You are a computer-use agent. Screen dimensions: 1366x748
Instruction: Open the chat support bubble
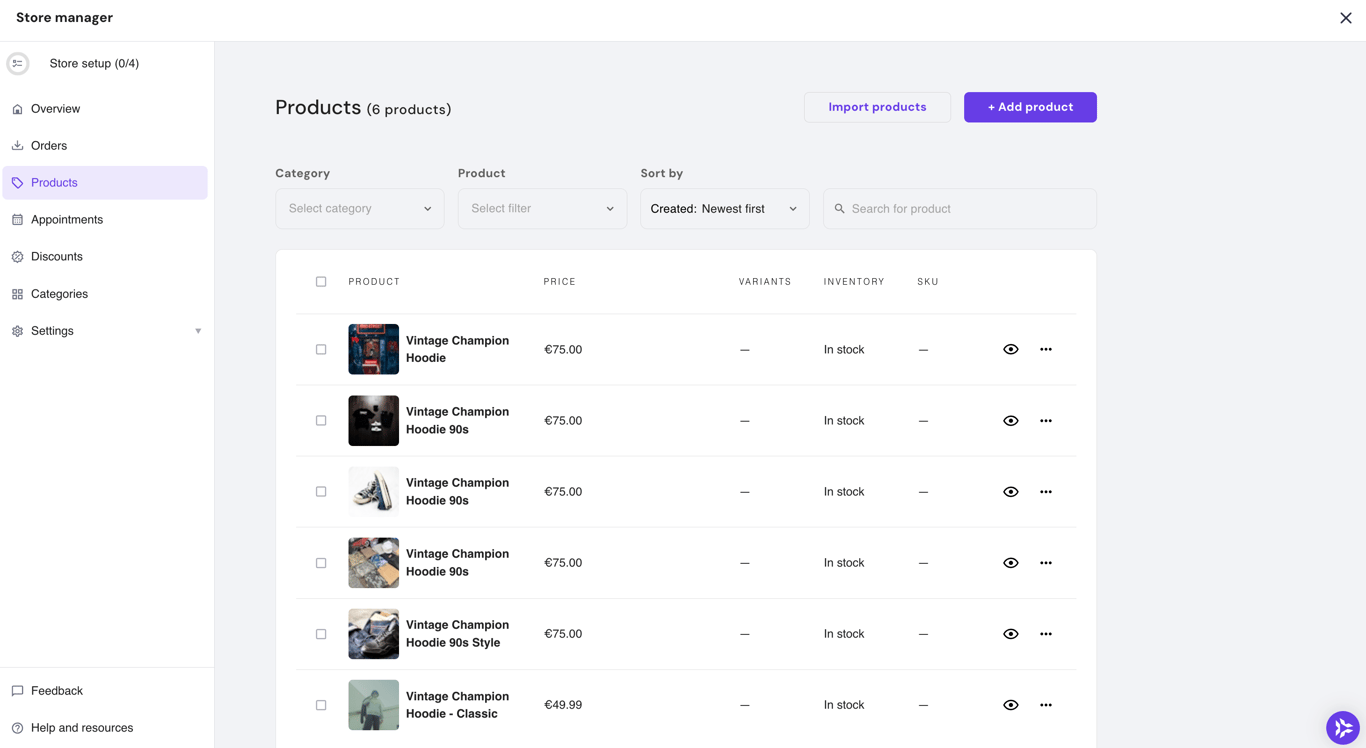[1342, 727]
